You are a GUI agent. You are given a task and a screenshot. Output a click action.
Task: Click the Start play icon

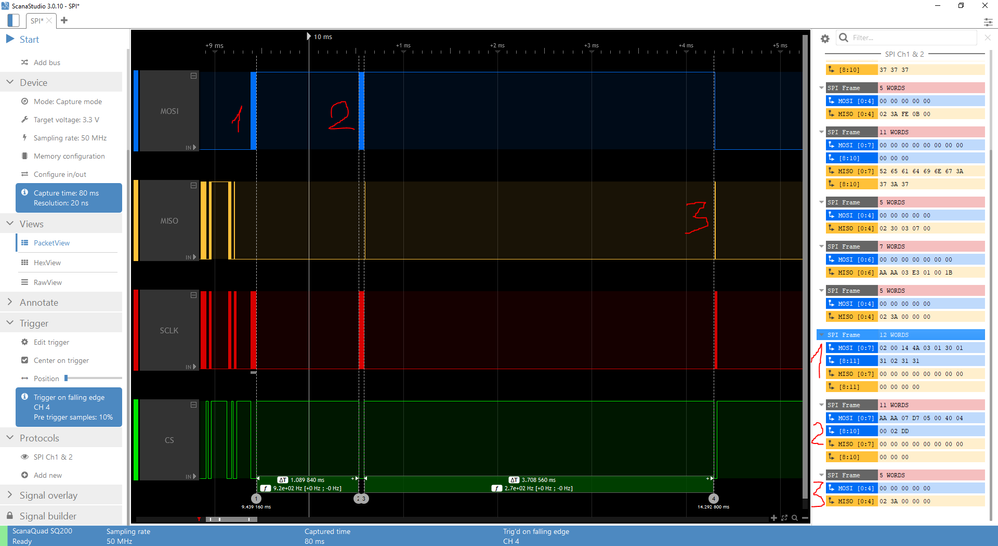click(x=10, y=39)
